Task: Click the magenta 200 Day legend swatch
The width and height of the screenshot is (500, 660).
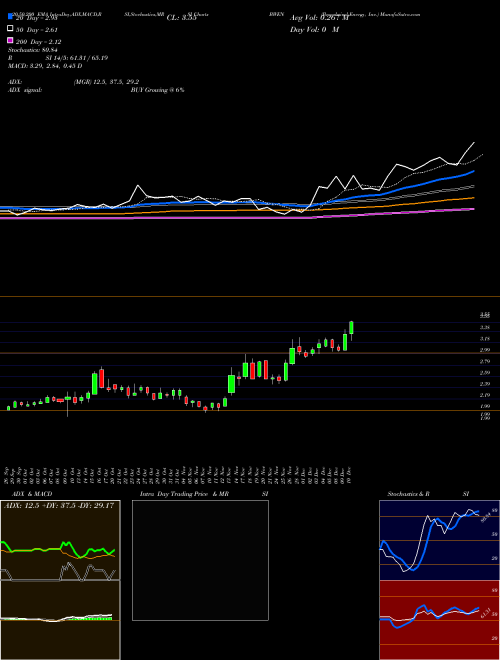Action: (x=10, y=40)
